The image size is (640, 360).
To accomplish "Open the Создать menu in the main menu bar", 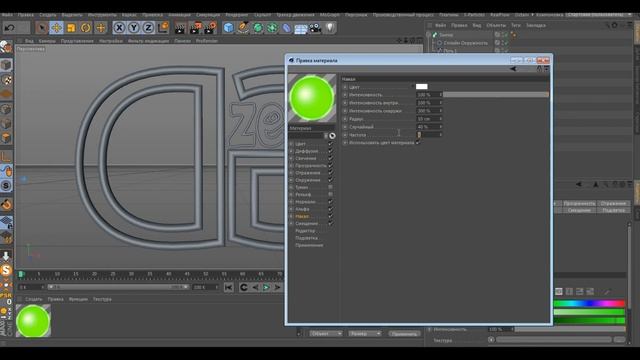I will 48,15.
